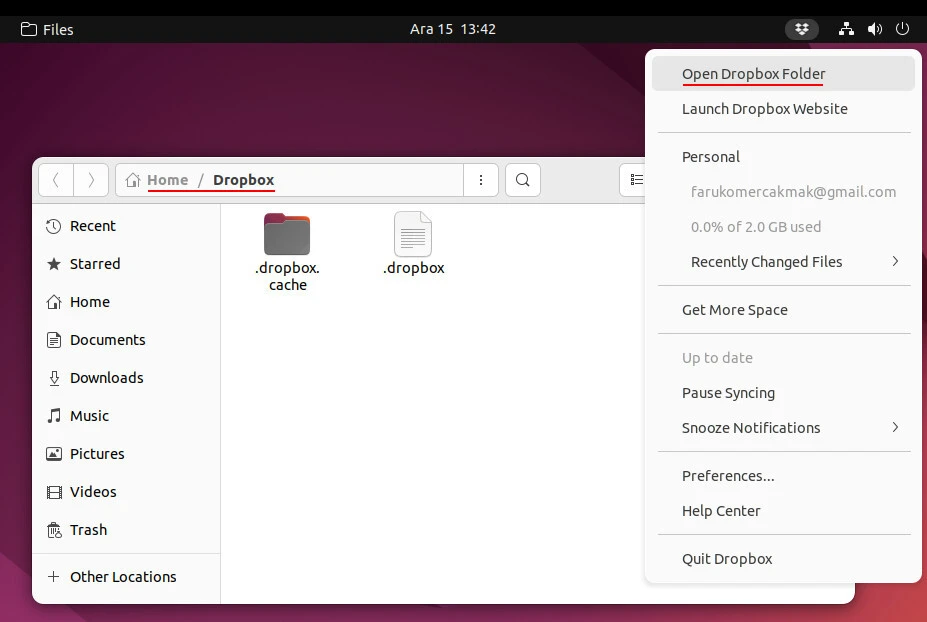Go back using the left arrow button
The height and width of the screenshot is (622, 927).
(x=56, y=180)
